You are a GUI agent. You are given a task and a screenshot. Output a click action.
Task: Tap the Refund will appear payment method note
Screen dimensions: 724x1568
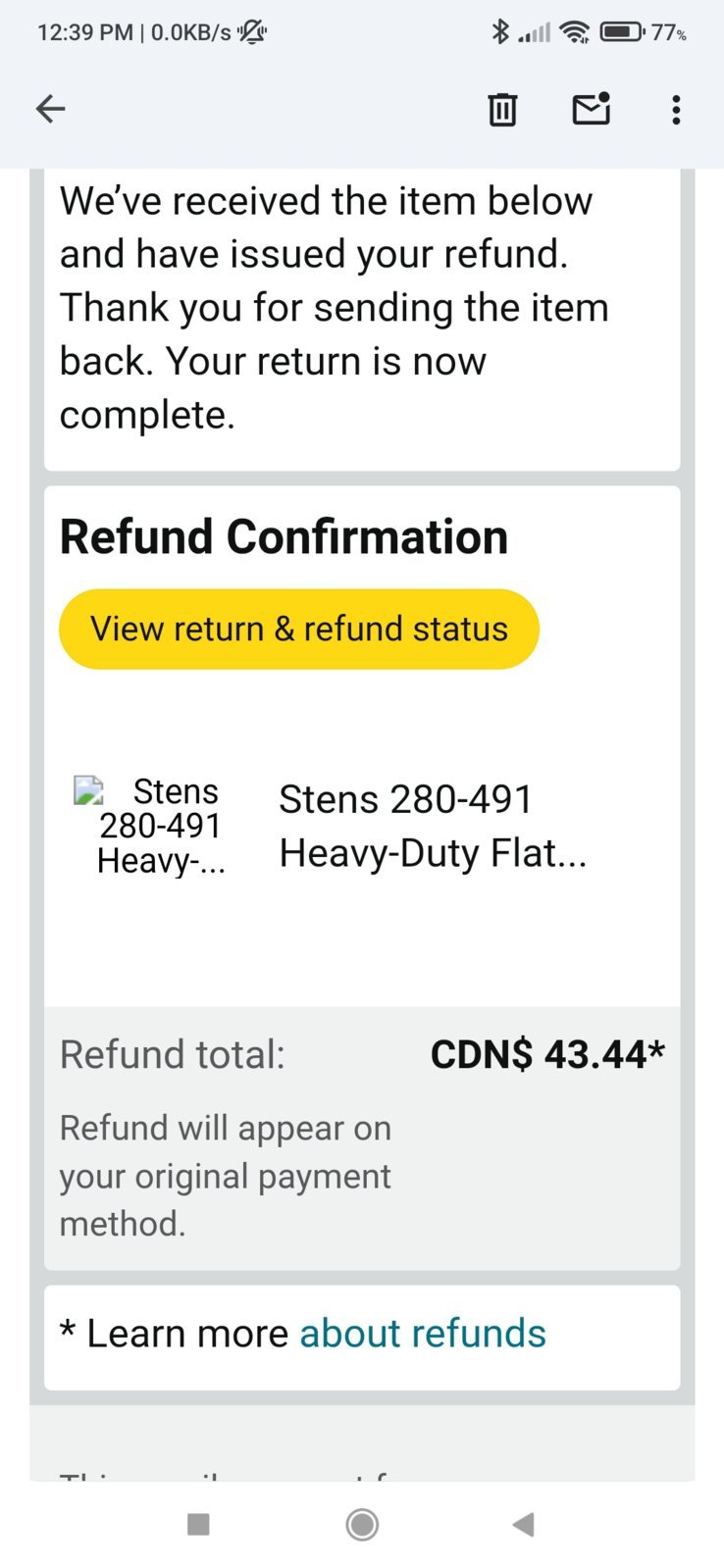click(x=226, y=1175)
